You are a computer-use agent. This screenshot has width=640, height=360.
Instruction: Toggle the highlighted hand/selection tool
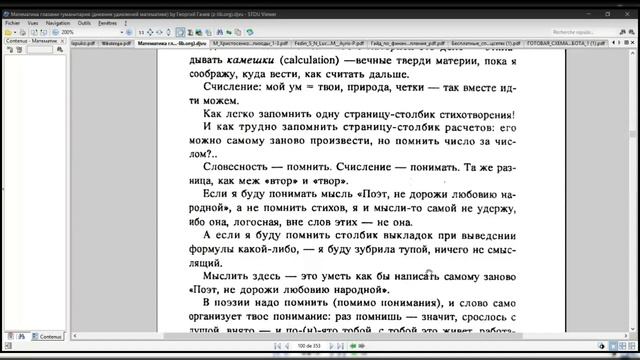point(180,32)
